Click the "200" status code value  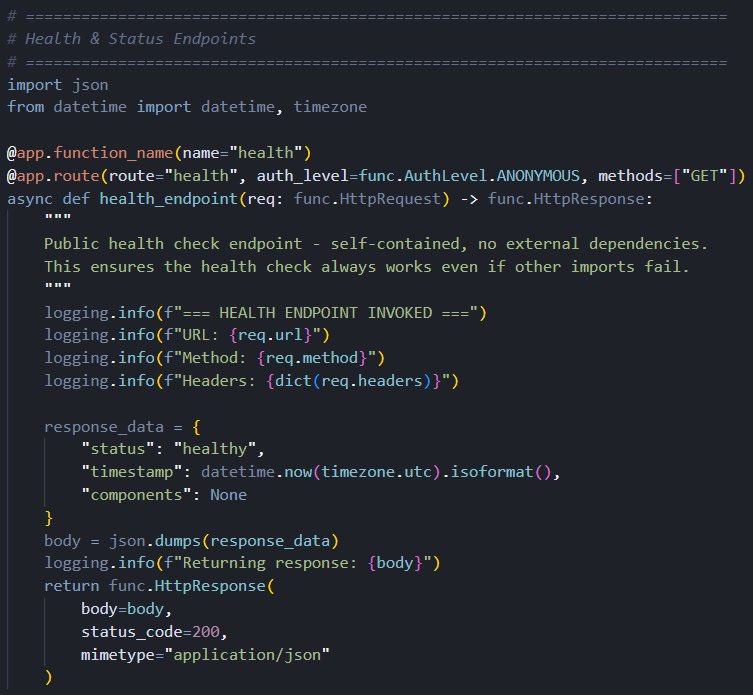[206, 632]
